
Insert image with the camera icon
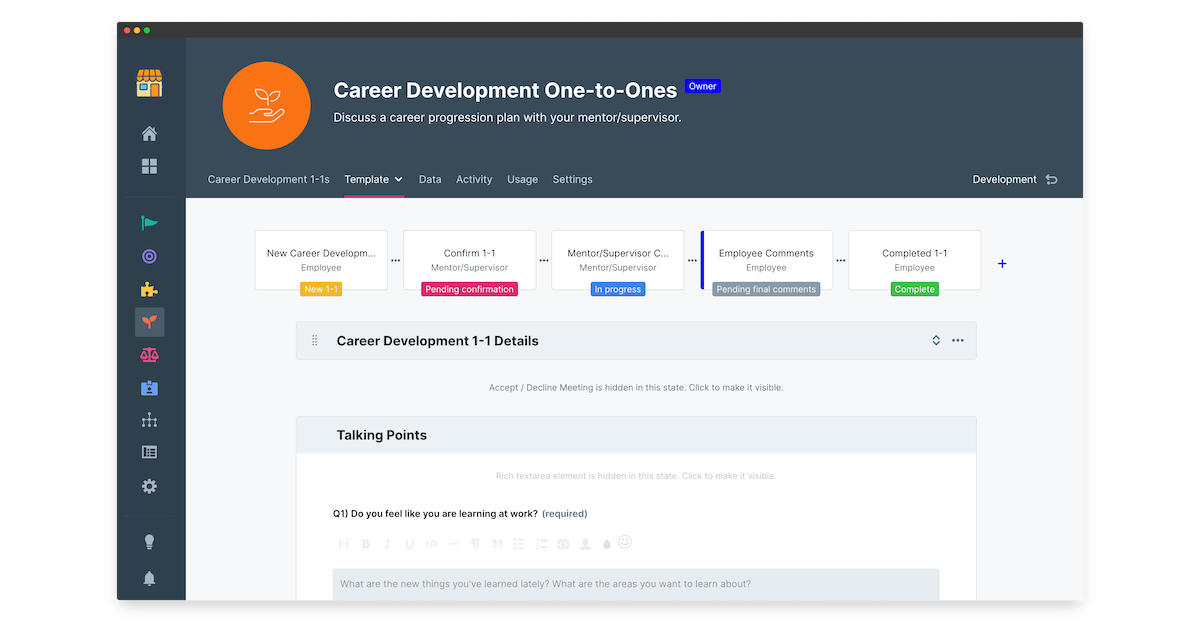[x=563, y=544]
